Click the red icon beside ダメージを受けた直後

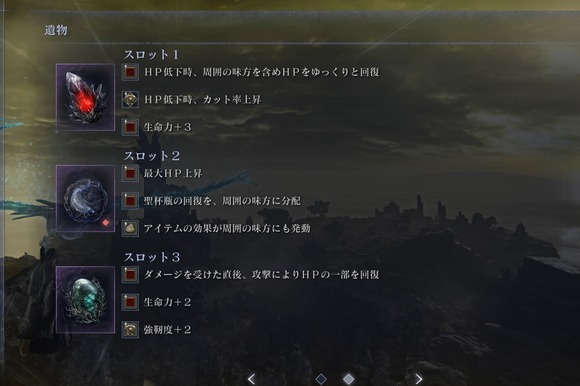coord(130,275)
